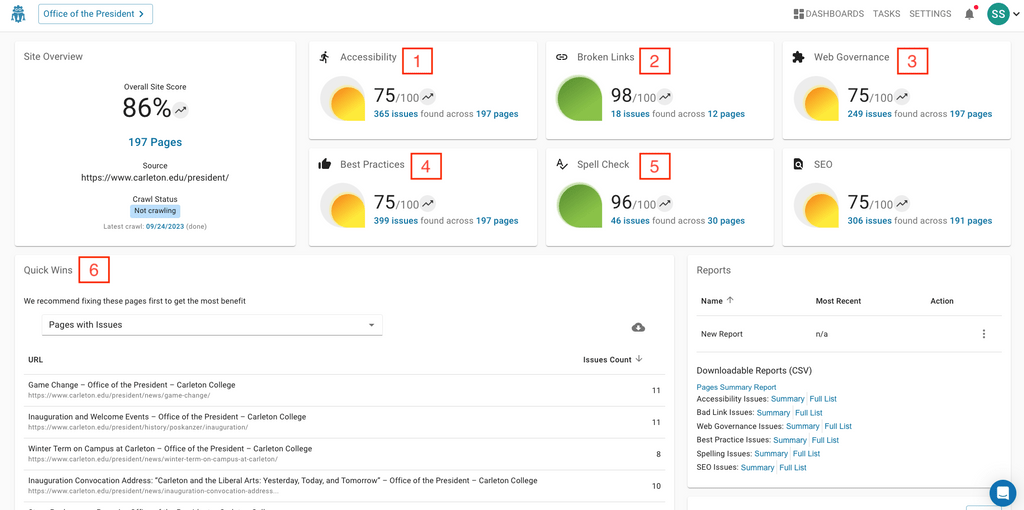The height and width of the screenshot is (510, 1024).
Task: Click the Accessibility score trend icon
Action: coord(427,97)
